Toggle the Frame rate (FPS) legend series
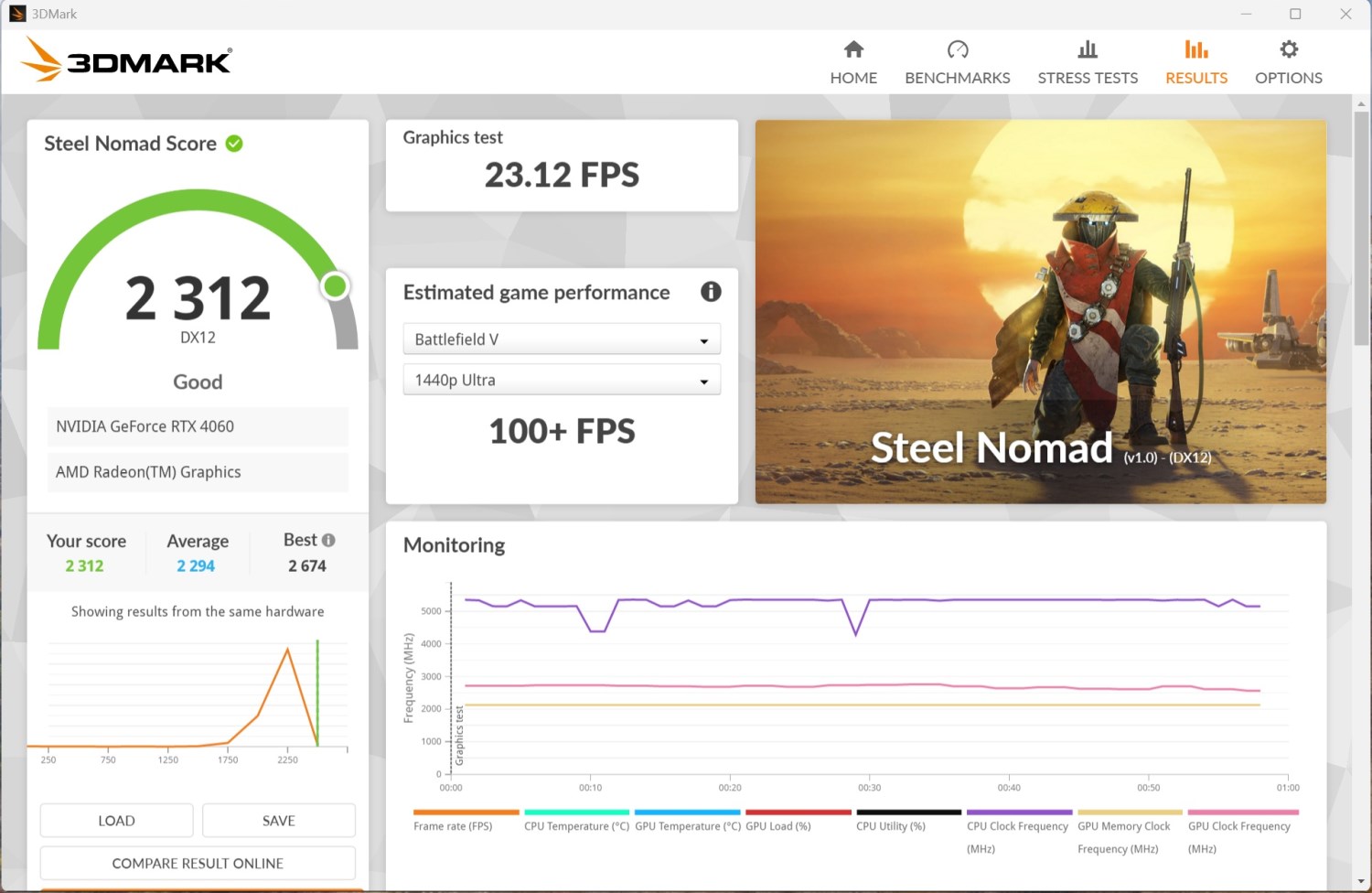 pos(453,826)
